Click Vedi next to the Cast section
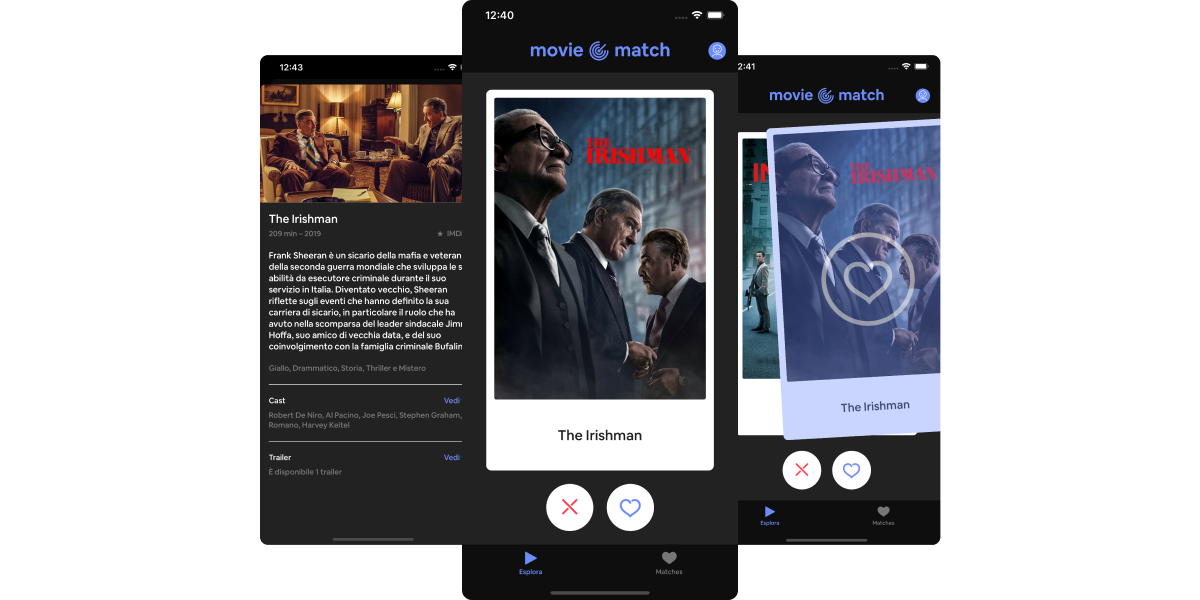 point(451,400)
